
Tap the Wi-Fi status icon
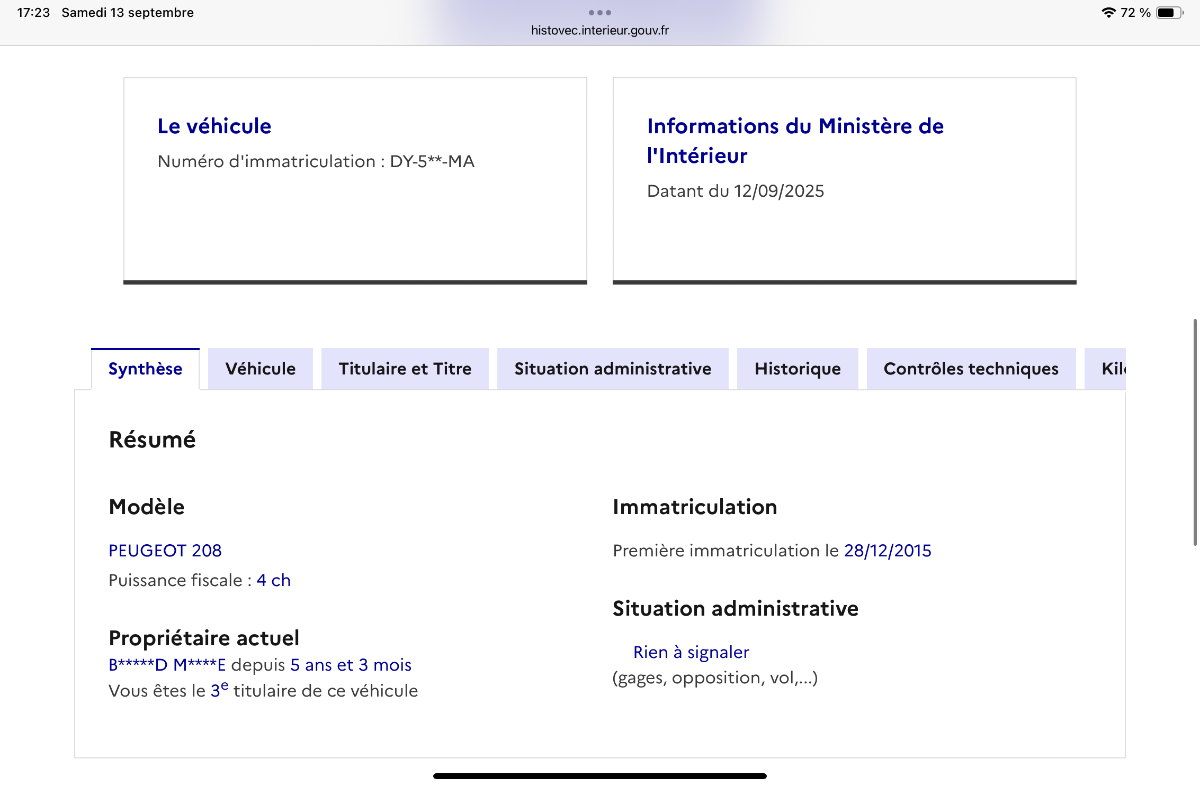(x=1108, y=13)
